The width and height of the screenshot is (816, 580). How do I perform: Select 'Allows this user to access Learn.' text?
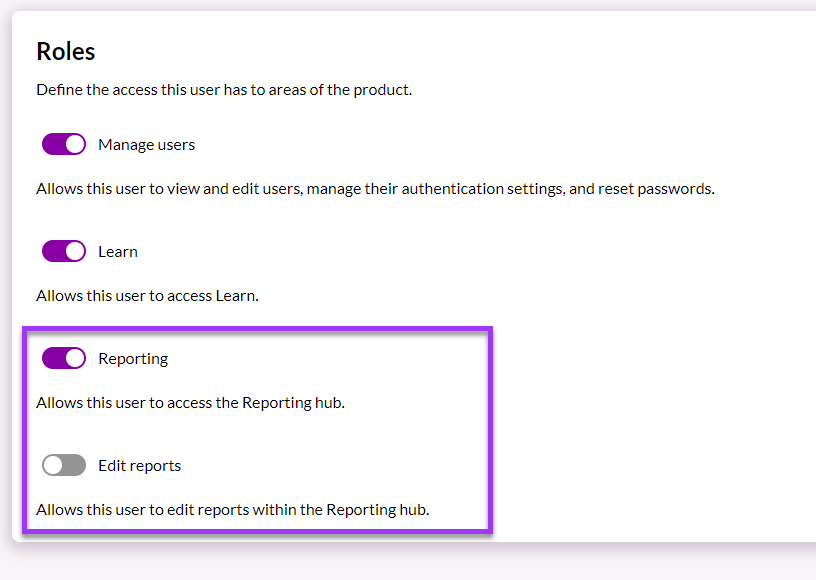pos(147,296)
